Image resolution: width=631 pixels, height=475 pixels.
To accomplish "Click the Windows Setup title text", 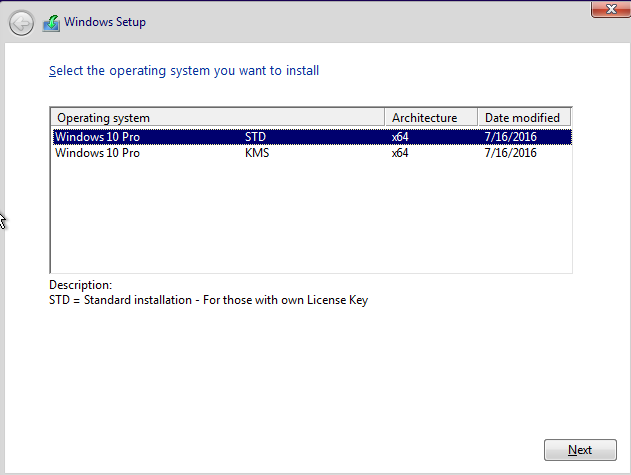I will point(105,22).
